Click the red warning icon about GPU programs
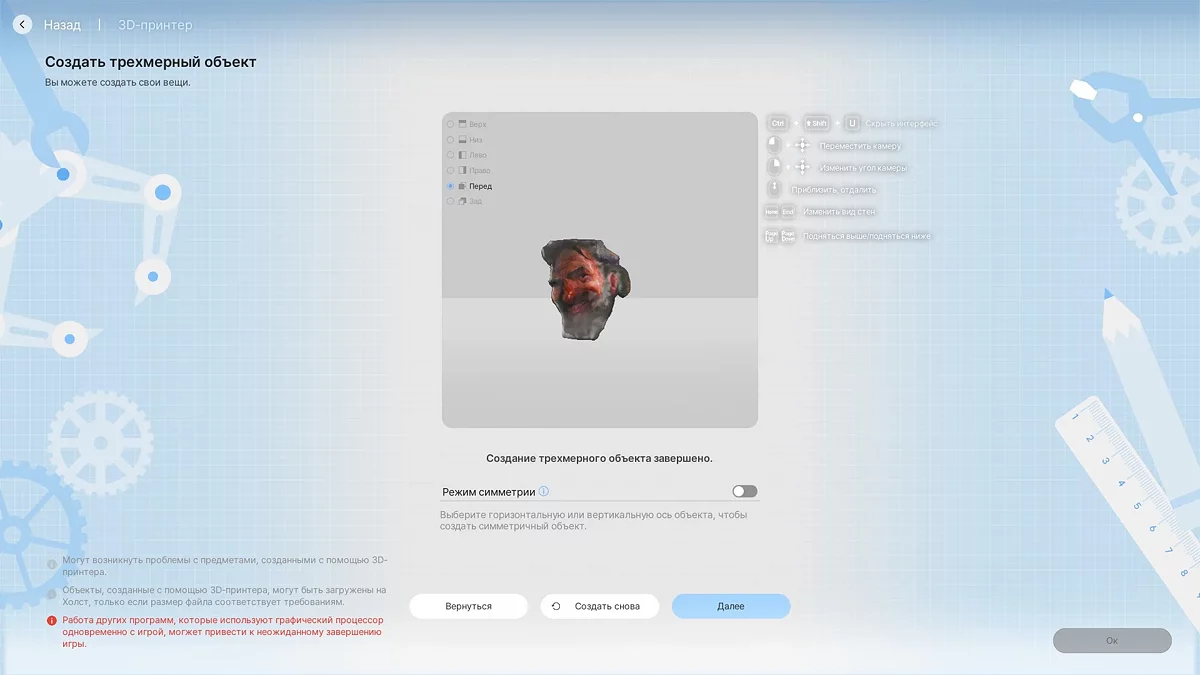The height and width of the screenshot is (675, 1200). (x=52, y=620)
